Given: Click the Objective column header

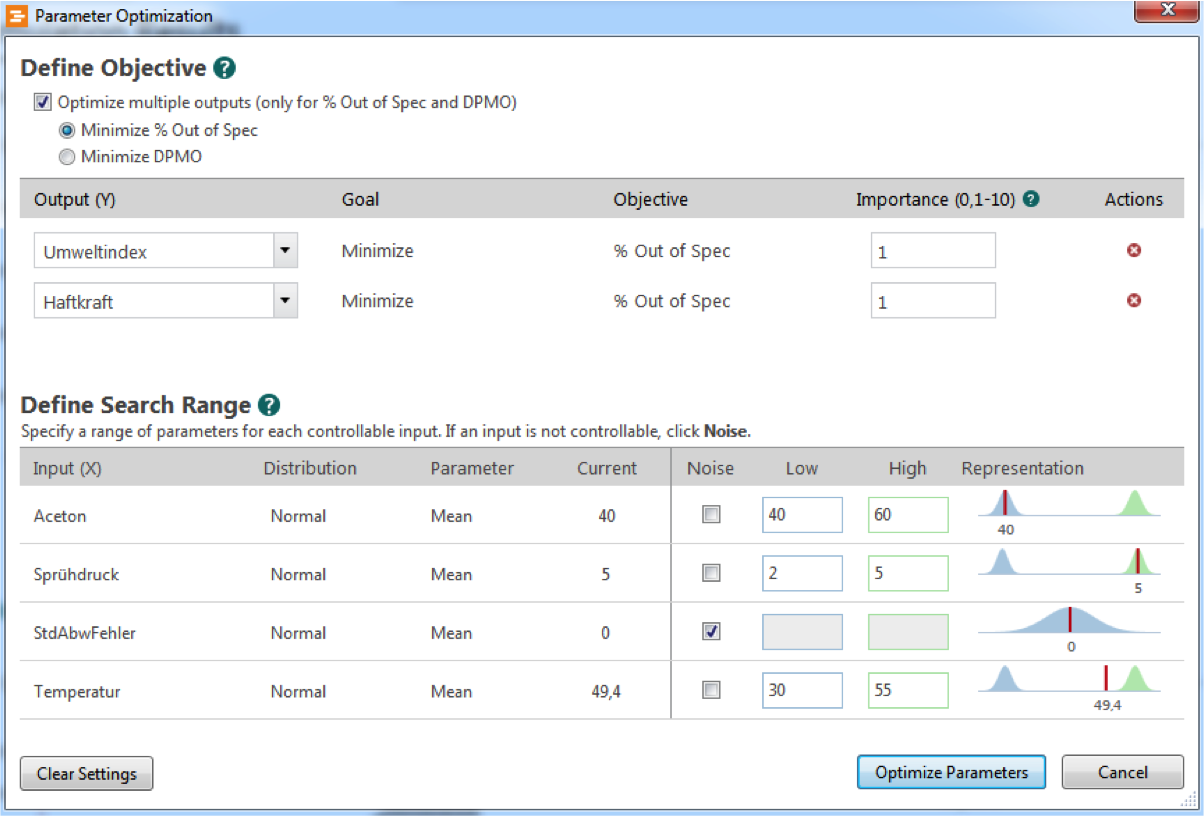Looking at the screenshot, I should pos(650,199).
